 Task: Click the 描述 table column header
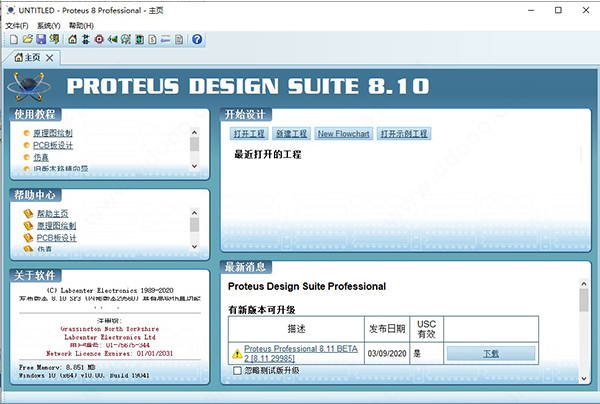(x=296, y=329)
